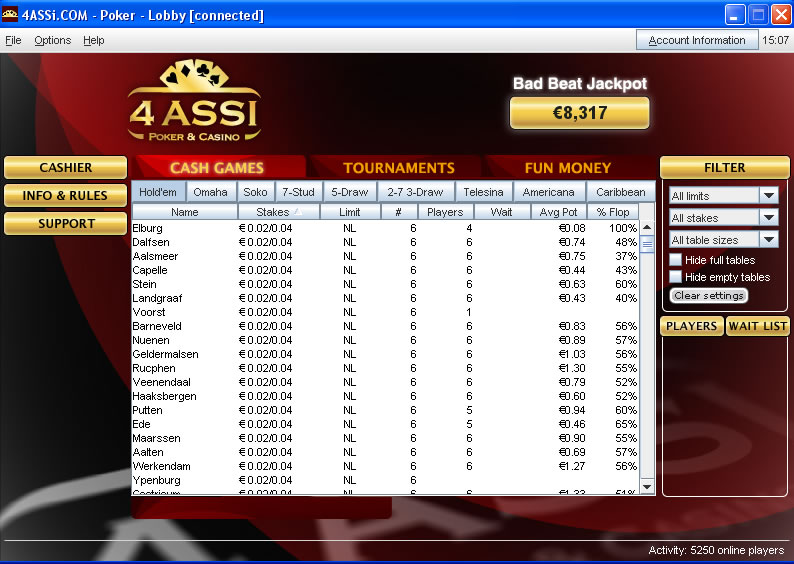794x564 pixels.
Task: Select the Americana game tab
Action: pos(548,192)
